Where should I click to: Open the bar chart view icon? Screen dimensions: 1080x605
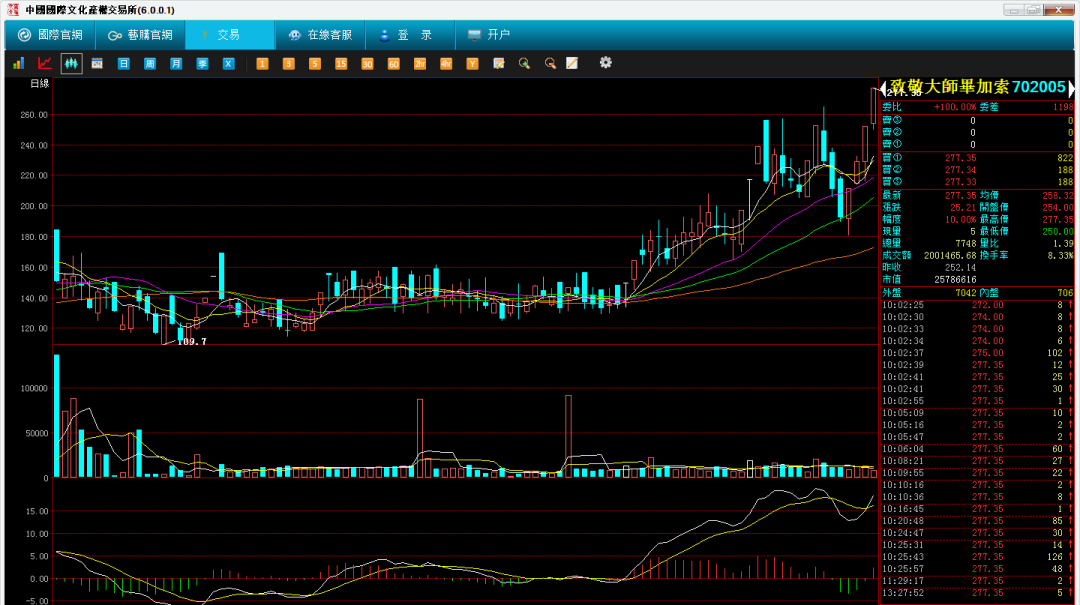click(19, 63)
